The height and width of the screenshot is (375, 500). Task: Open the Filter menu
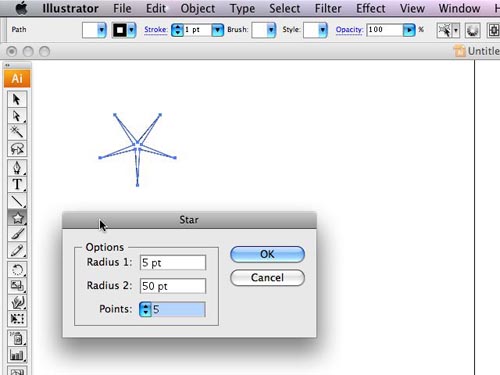[328, 8]
